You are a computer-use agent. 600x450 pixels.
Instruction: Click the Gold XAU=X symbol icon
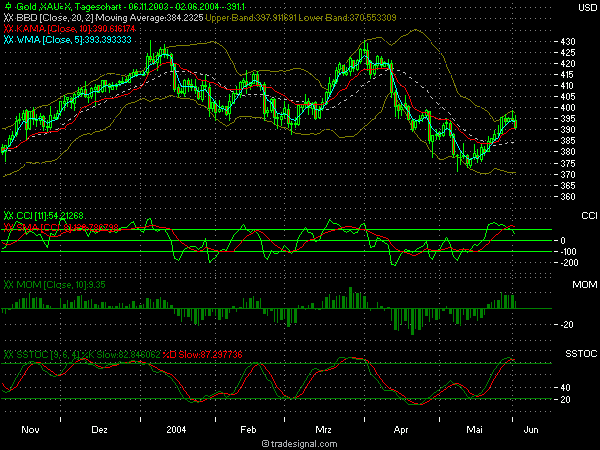point(8,7)
